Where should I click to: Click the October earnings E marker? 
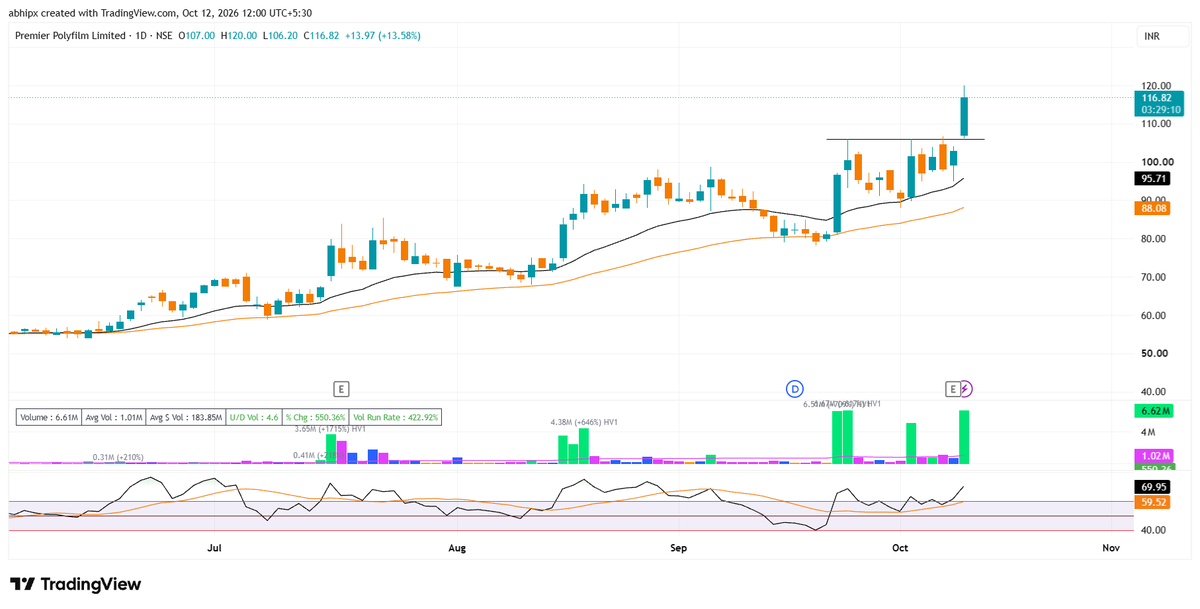click(x=953, y=388)
